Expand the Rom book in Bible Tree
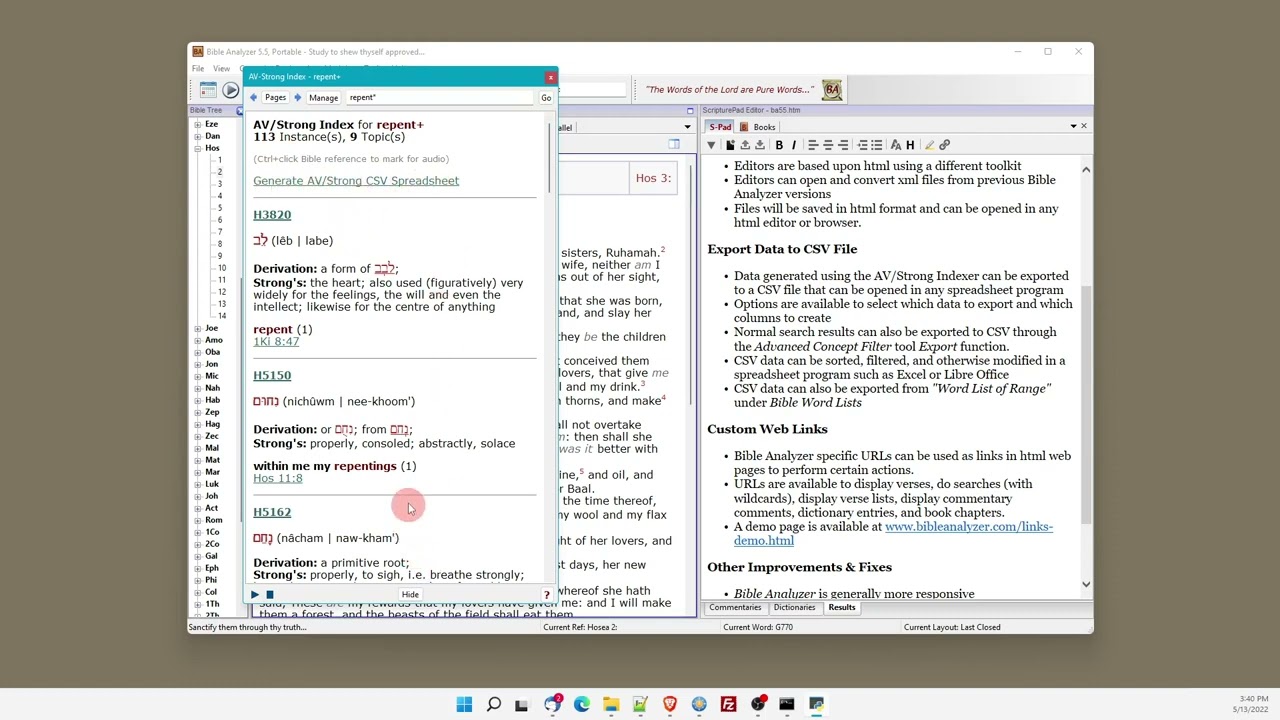1280x720 pixels. tap(198, 520)
